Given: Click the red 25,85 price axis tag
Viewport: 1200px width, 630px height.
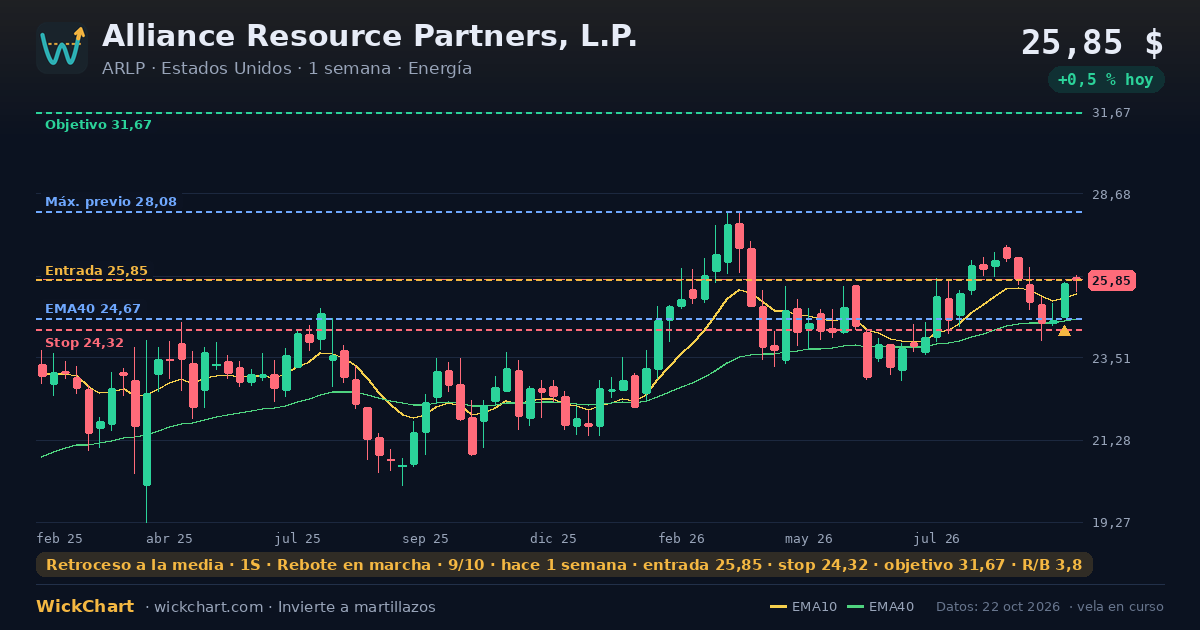Looking at the screenshot, I should pos(1111,281).
